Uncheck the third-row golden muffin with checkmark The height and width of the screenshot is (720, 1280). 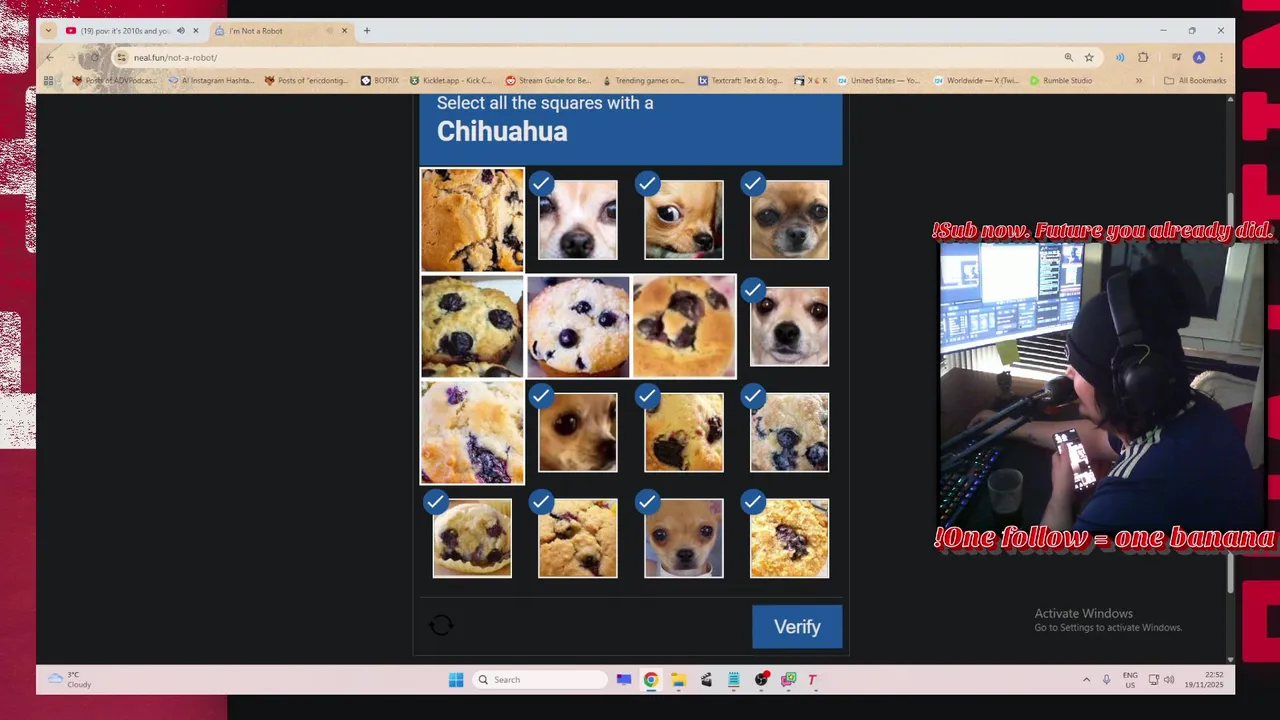[x=684, y=432]
